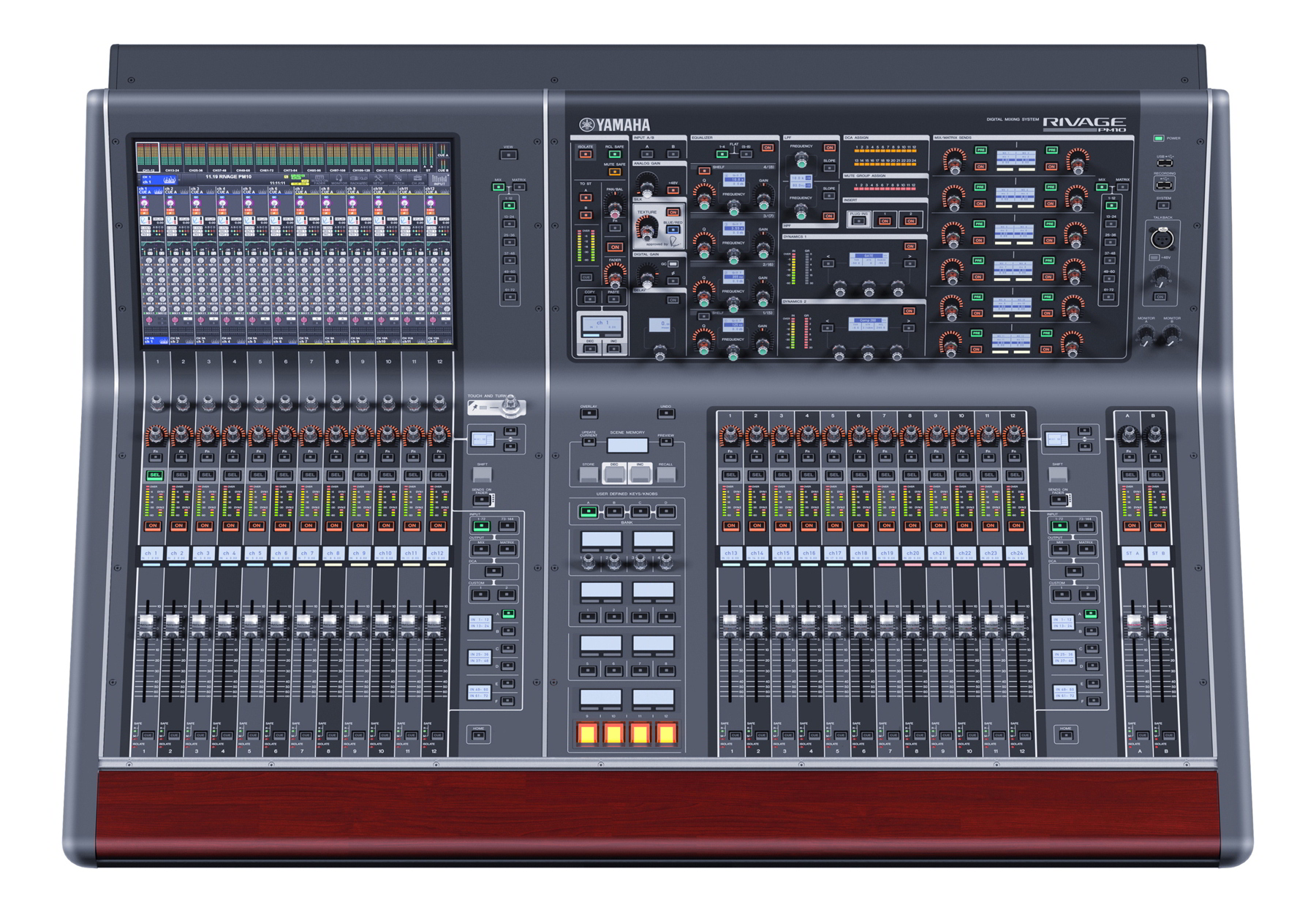This screenshot has width=1316, height=910.
Task: Click the first yellow user defined key
Action: (x=587, y=734)
